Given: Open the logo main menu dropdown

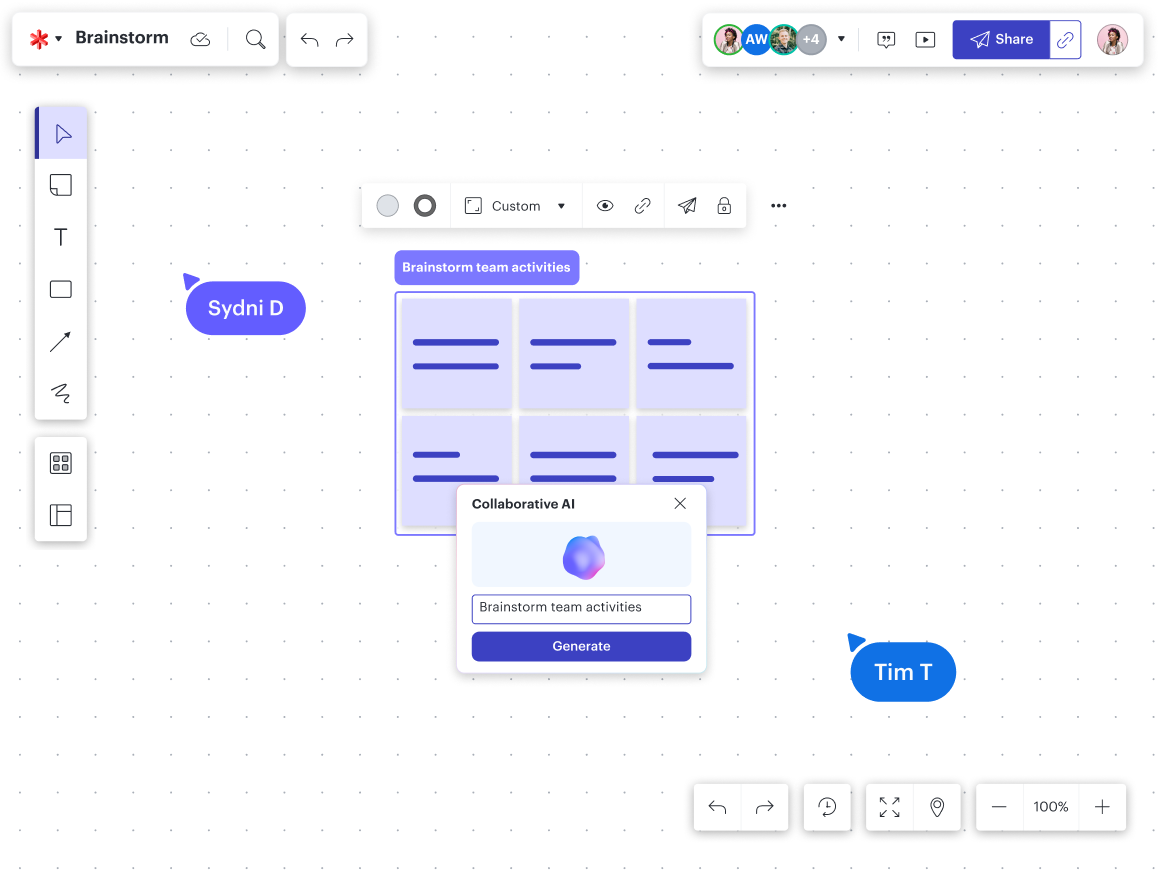Looking at the screenshot, I should pos(45,39).
